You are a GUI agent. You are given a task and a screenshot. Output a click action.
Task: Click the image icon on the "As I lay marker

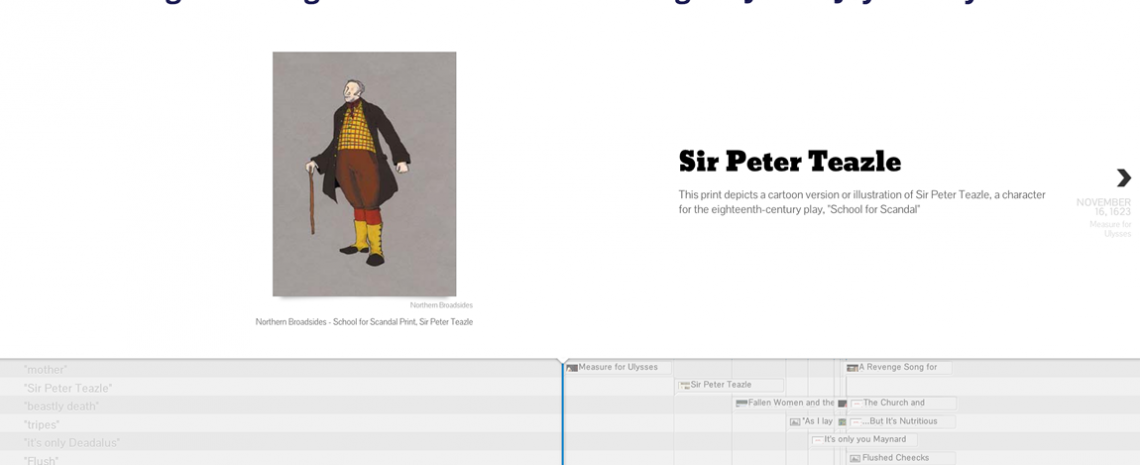tap(795, 422)
